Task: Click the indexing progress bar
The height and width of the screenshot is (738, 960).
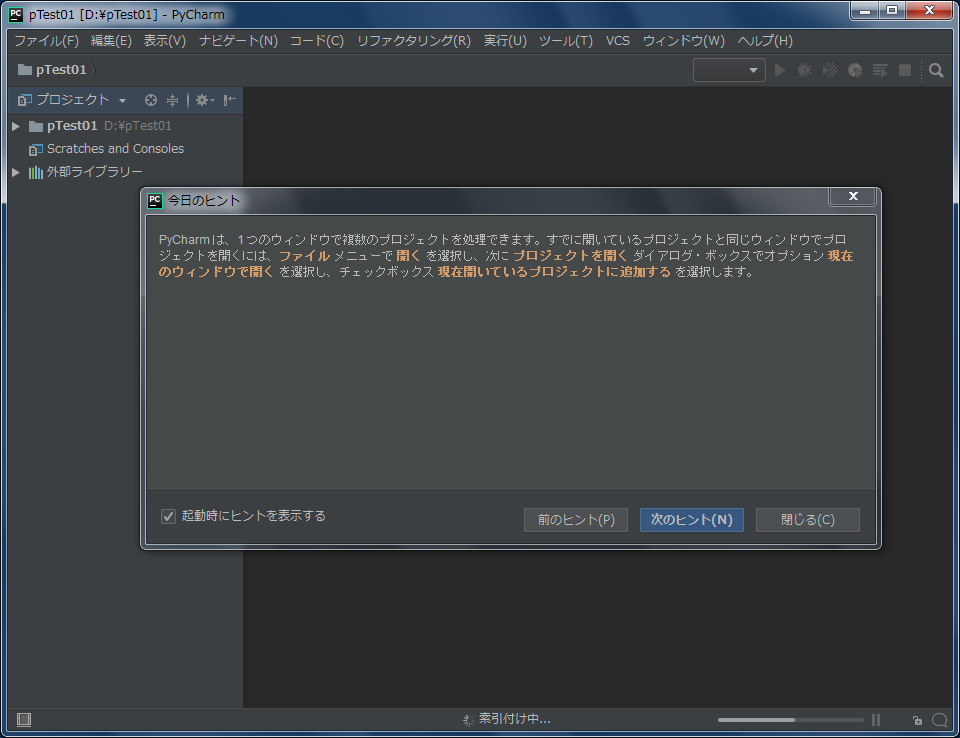Action: (x=790, y=720)
